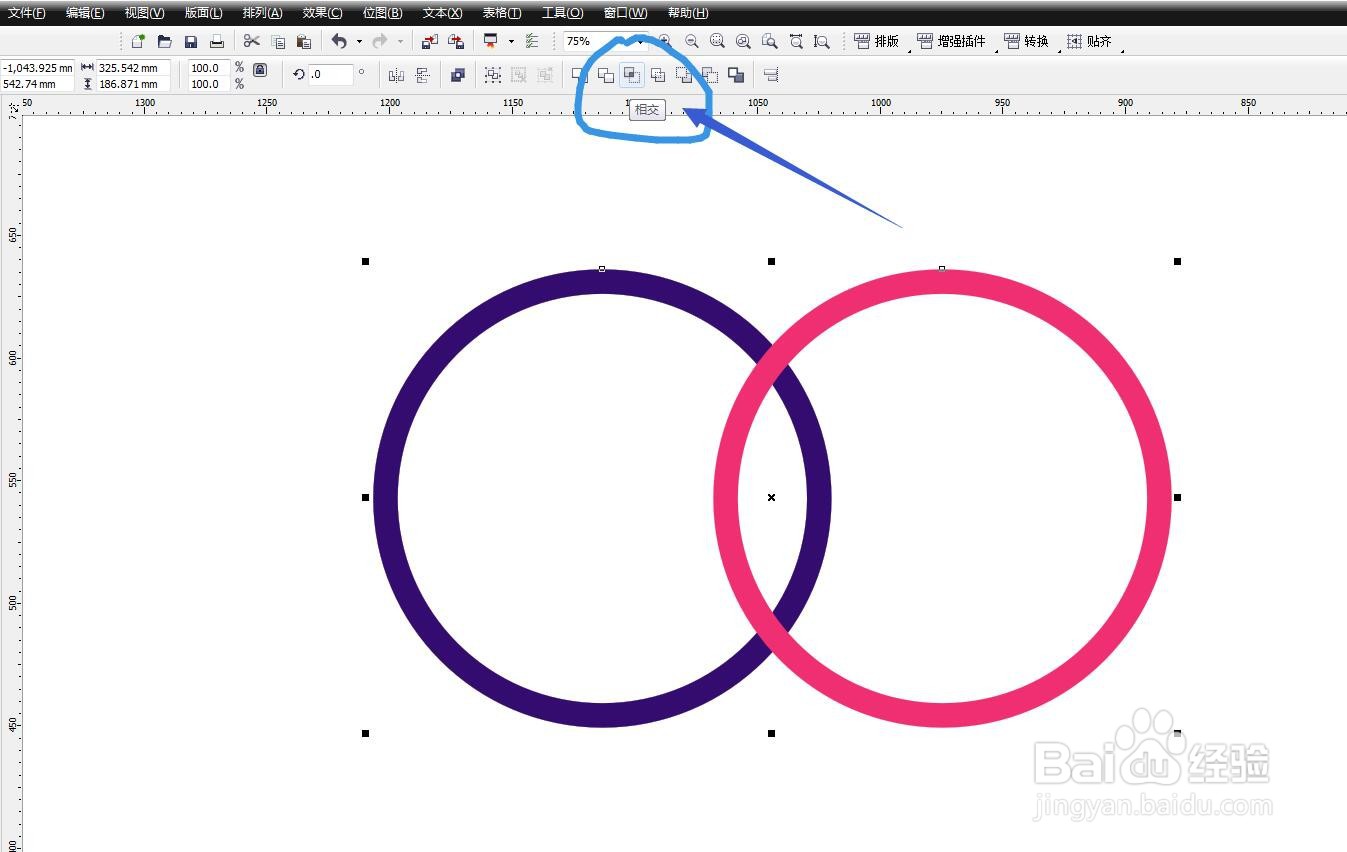Click the object height field 186.871 mm
The width and height of the screenshot is (1347, 852).
(x=133, y=84)
